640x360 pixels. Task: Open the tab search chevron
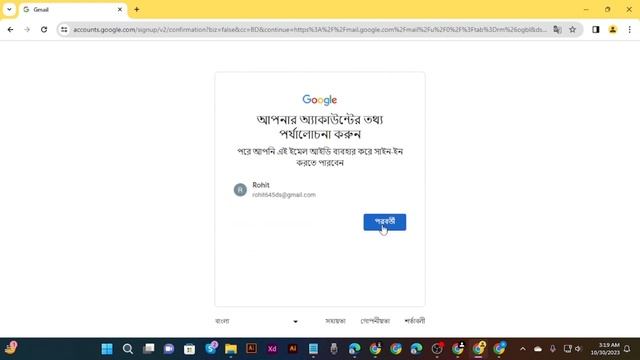(x=9, y=9)
